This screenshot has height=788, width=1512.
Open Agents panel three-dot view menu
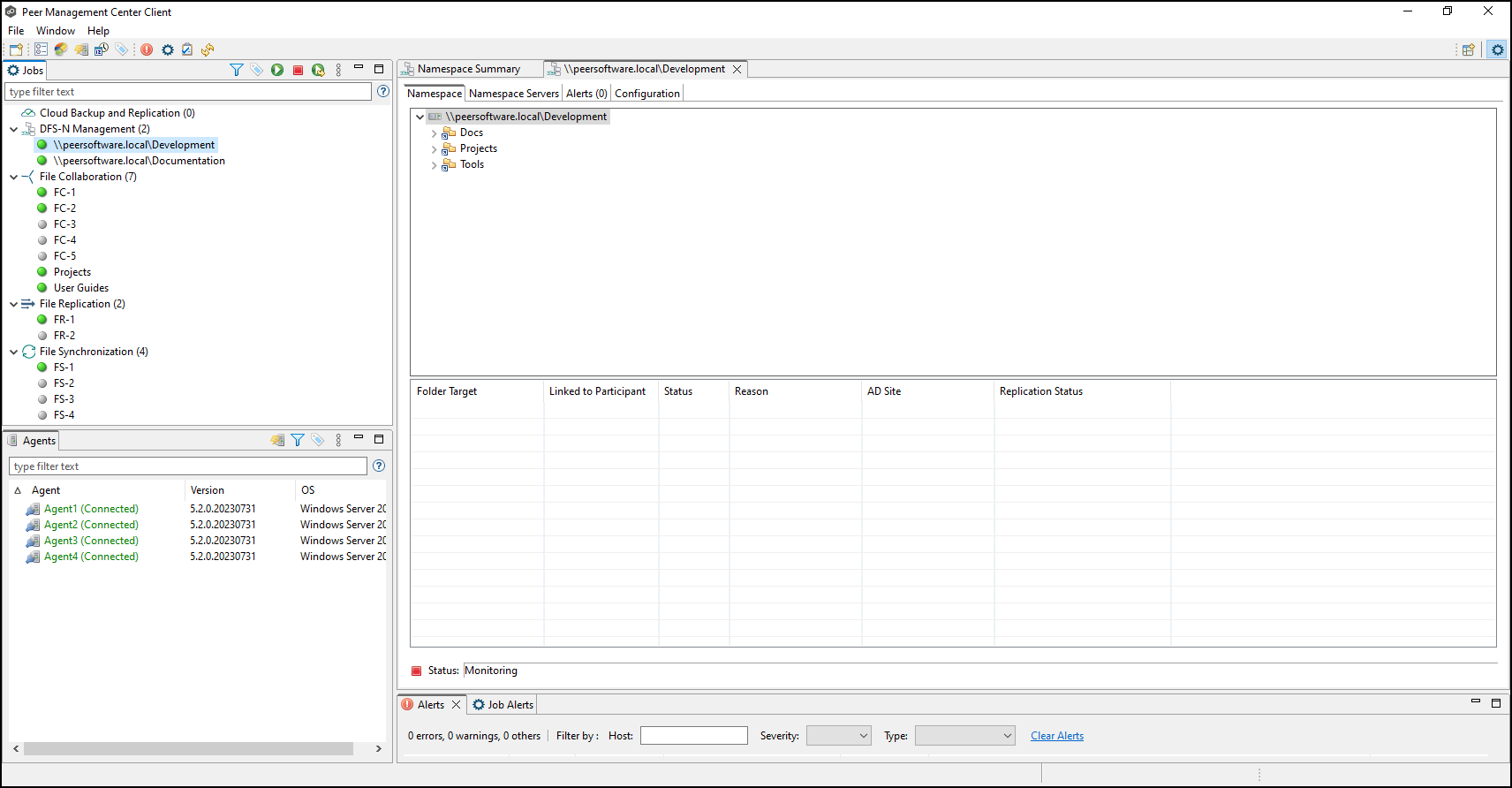pos(338,440)
